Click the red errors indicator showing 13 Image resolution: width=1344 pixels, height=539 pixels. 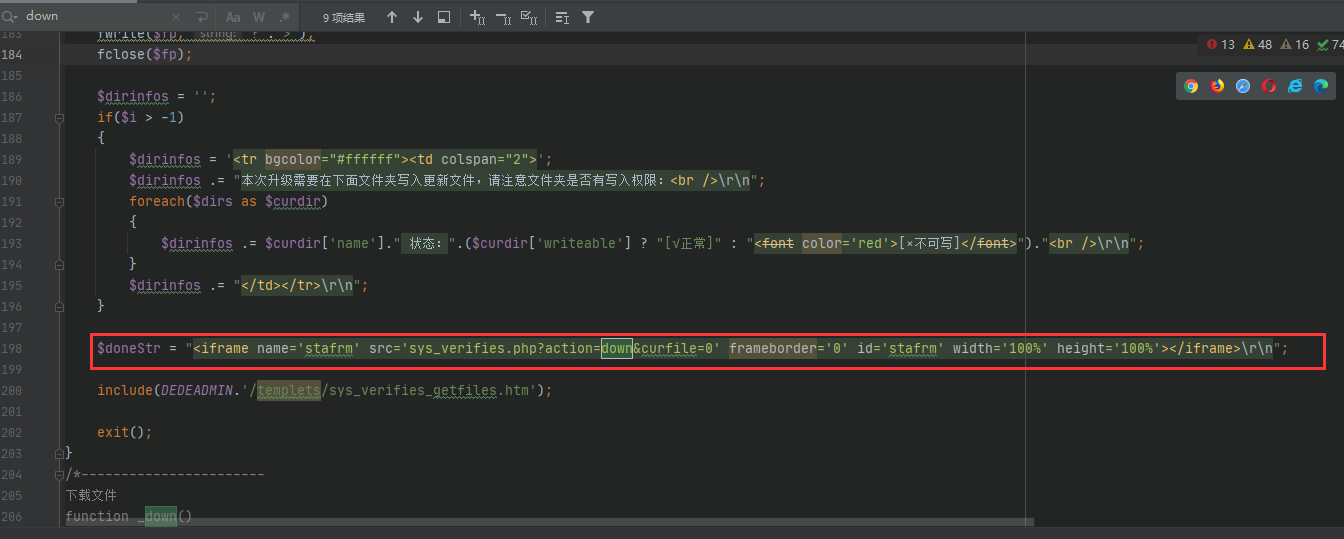1221,44
